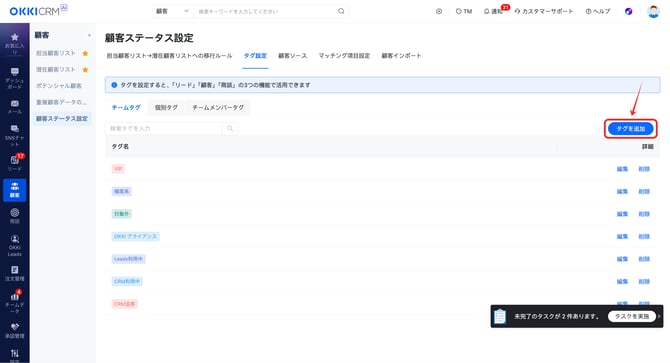Click the Leads利用中 tag label
This screenshot has width=670, height=363.
tap(129, 259)
